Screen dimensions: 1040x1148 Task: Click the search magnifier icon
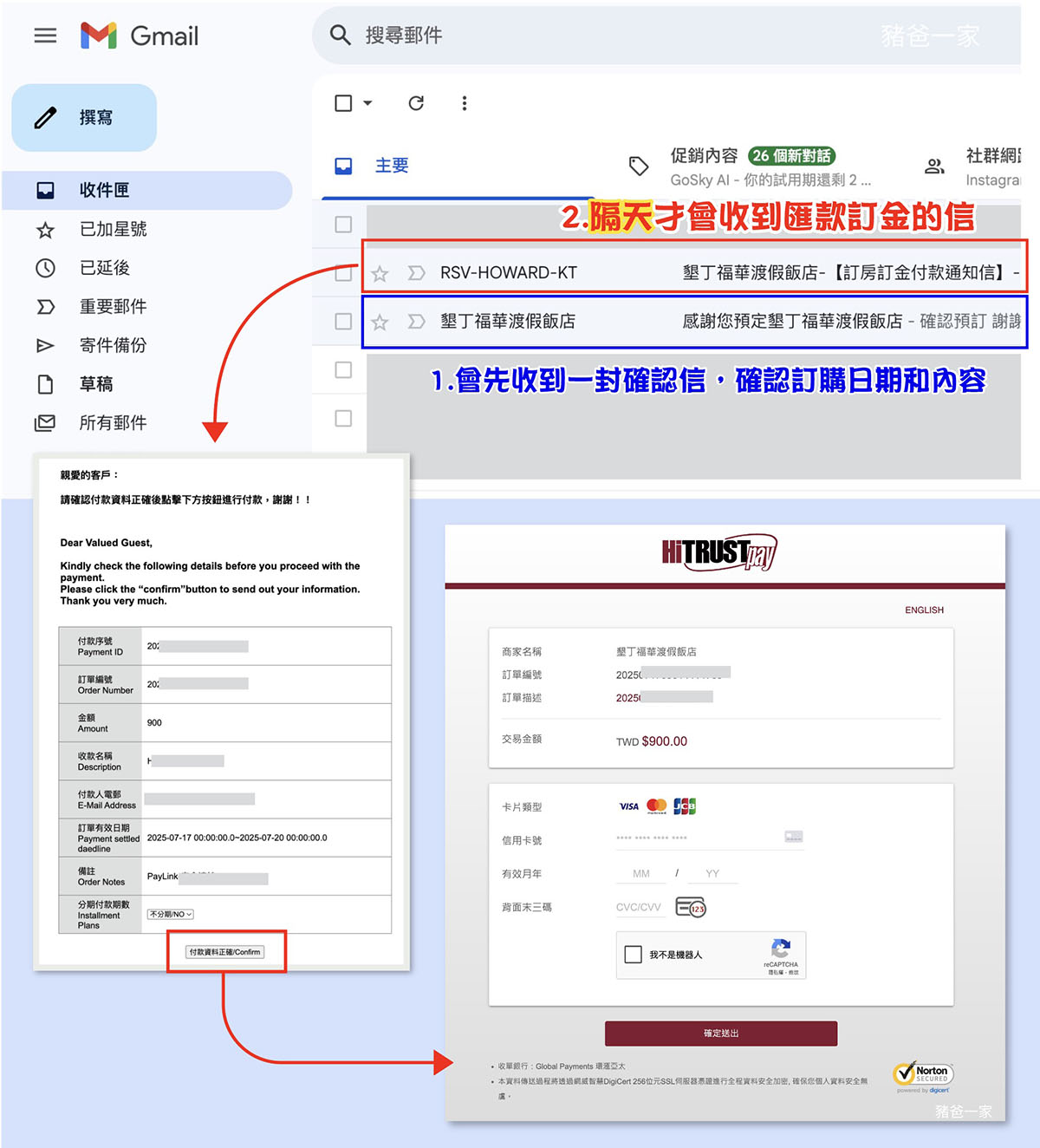click(x=340, y=36)
